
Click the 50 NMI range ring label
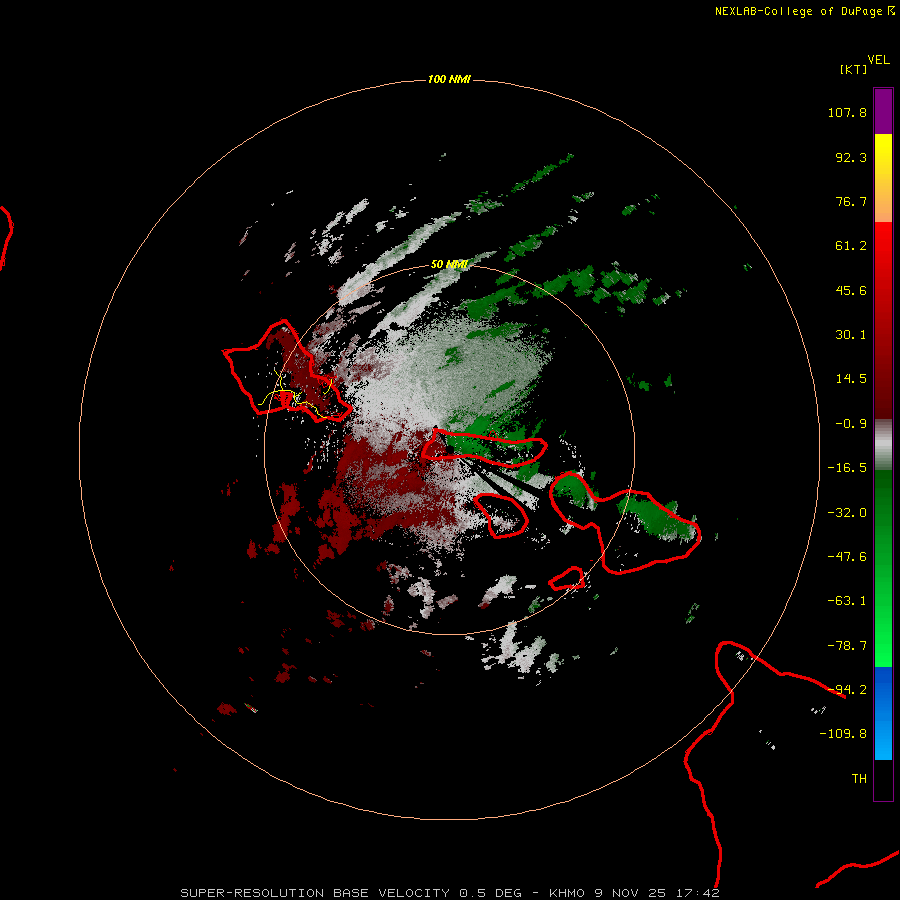(x=449, y=264)
